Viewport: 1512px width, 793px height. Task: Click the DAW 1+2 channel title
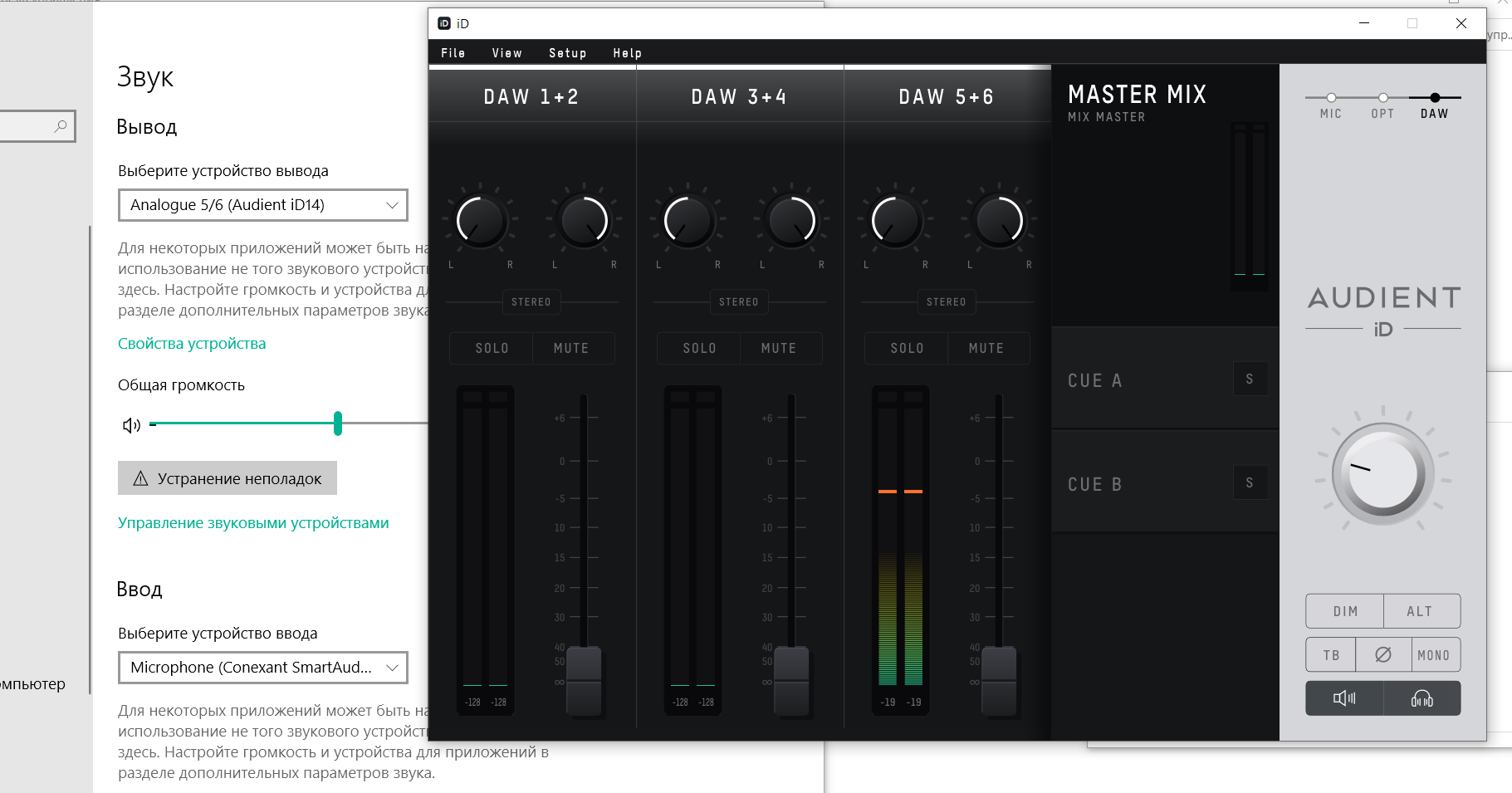(531, 97)
